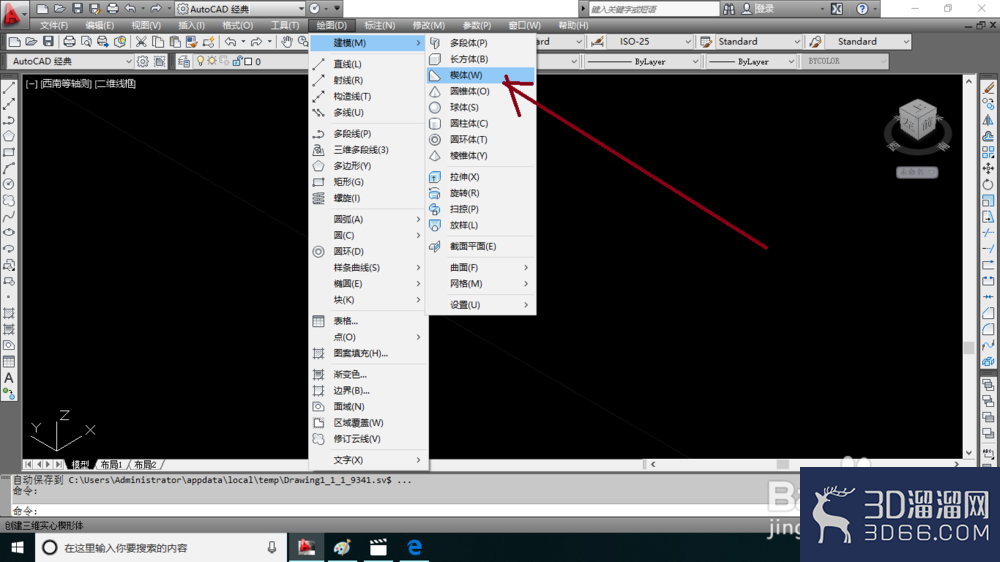Select Section Plane (截面平面) entry

point(480,246)
